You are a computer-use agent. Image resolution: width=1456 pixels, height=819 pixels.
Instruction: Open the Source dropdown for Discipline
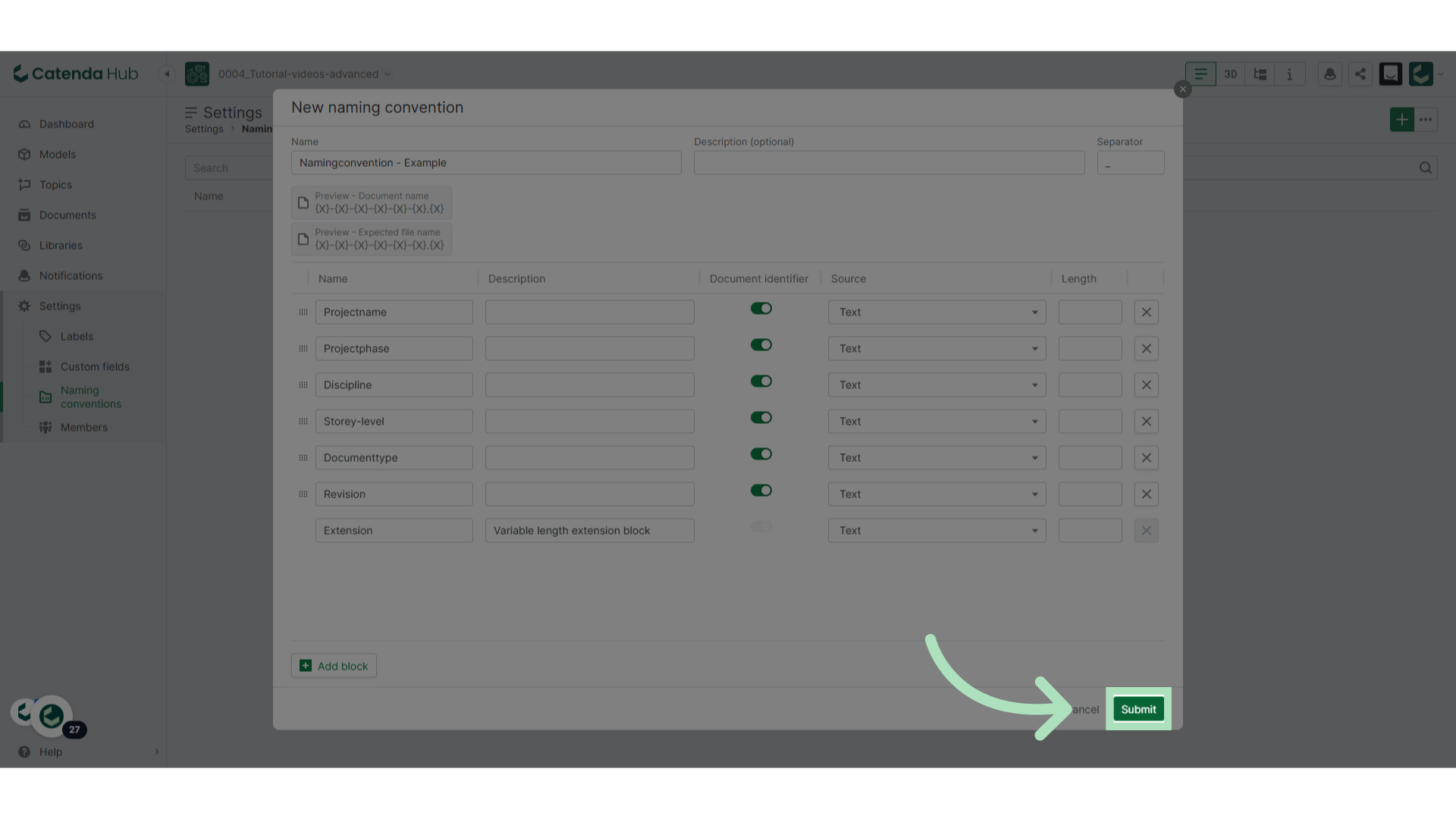[x=937, y=384]
